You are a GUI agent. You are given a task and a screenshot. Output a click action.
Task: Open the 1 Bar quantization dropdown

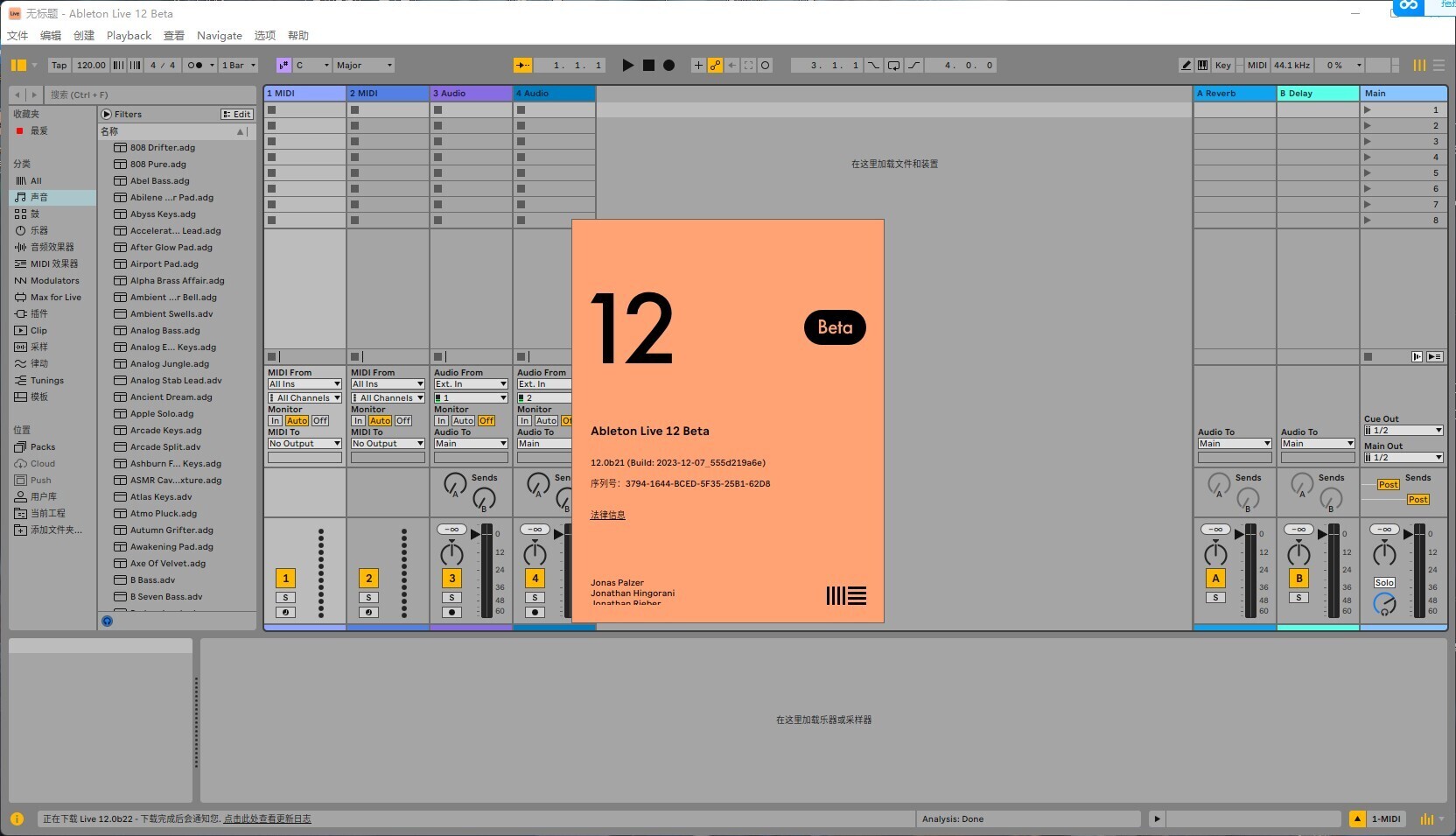coord(239,65)
